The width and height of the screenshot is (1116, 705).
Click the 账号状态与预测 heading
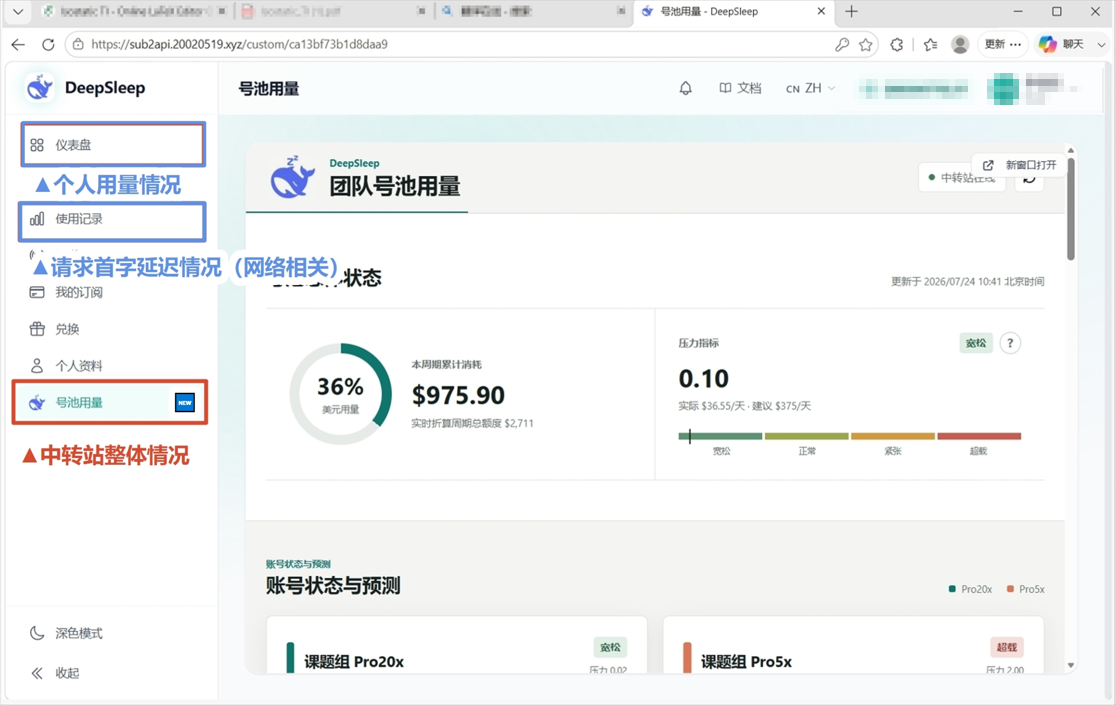(x=333, y=585)
